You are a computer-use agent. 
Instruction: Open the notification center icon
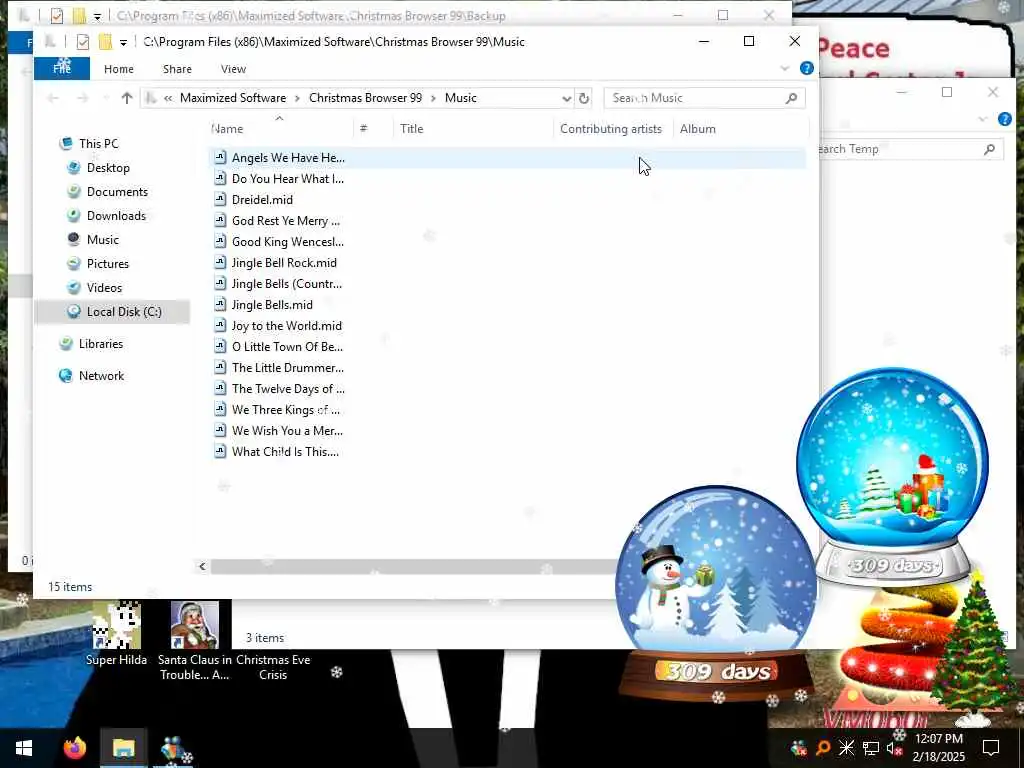coord(991,748)
